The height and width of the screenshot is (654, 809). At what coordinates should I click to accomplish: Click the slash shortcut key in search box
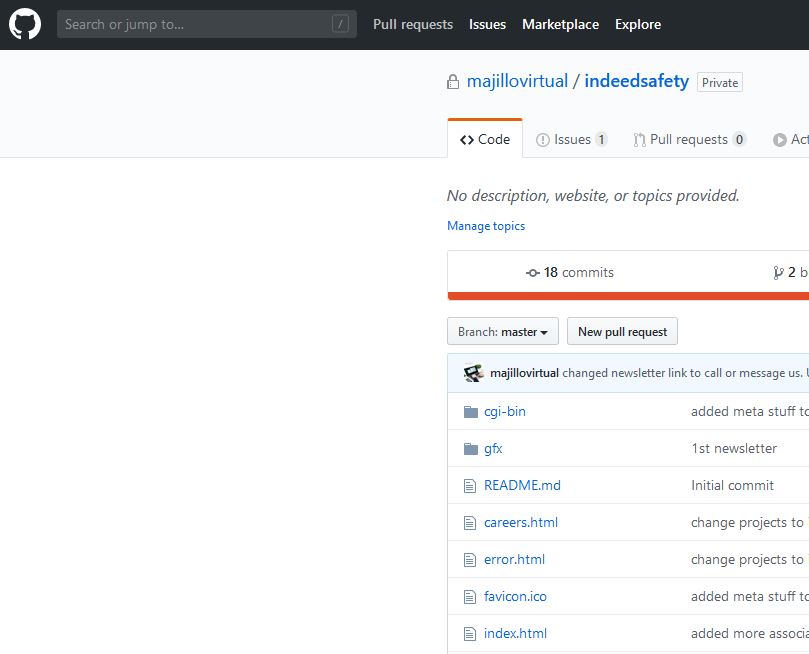pyautogui.click(x=340, y=24)
